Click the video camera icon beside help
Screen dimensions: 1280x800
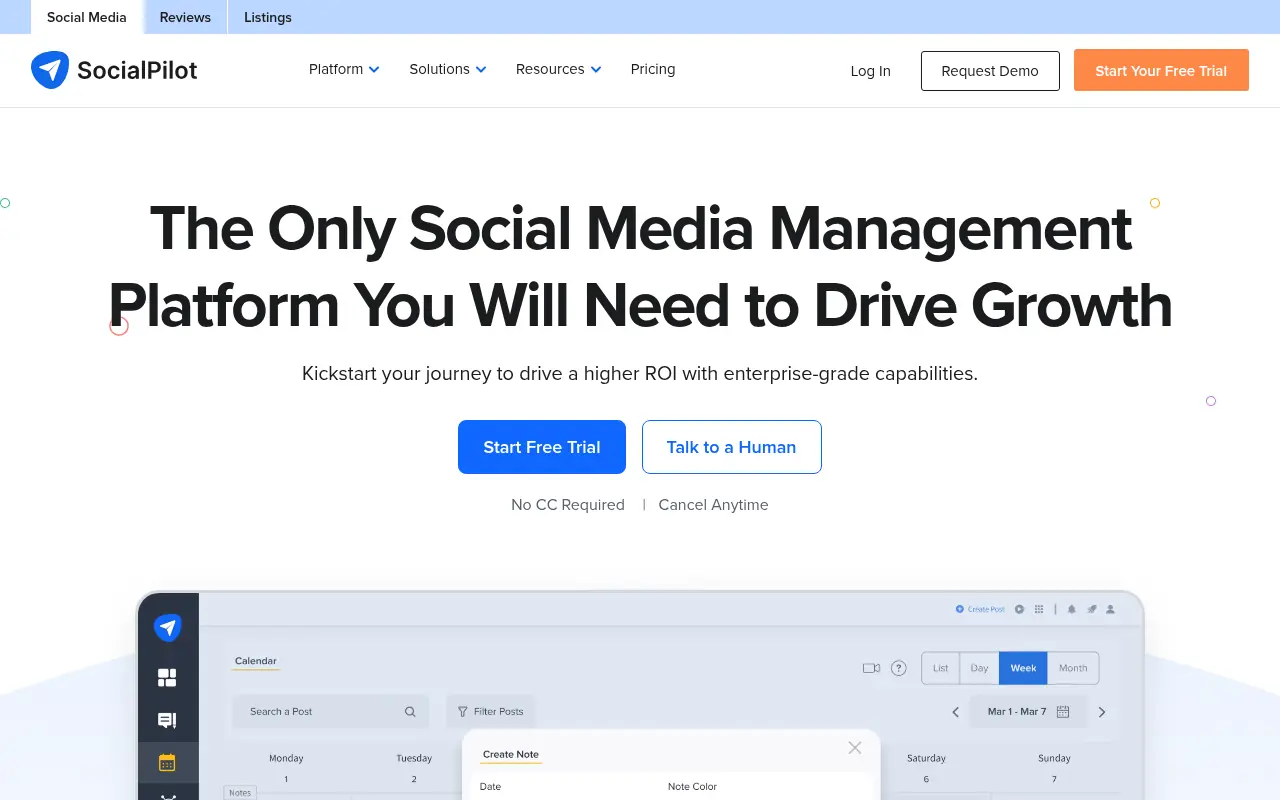870,668
